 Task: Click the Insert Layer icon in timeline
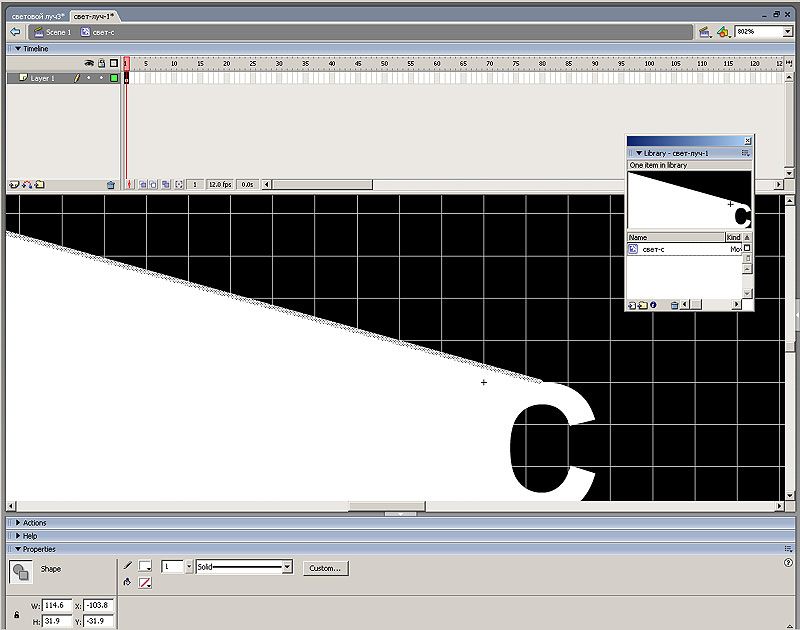[14, 185]
